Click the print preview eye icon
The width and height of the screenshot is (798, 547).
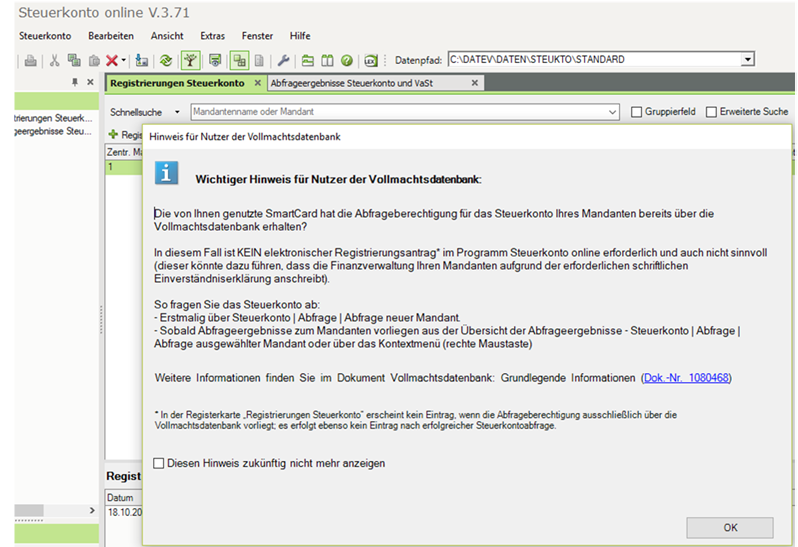pos(215,61)
